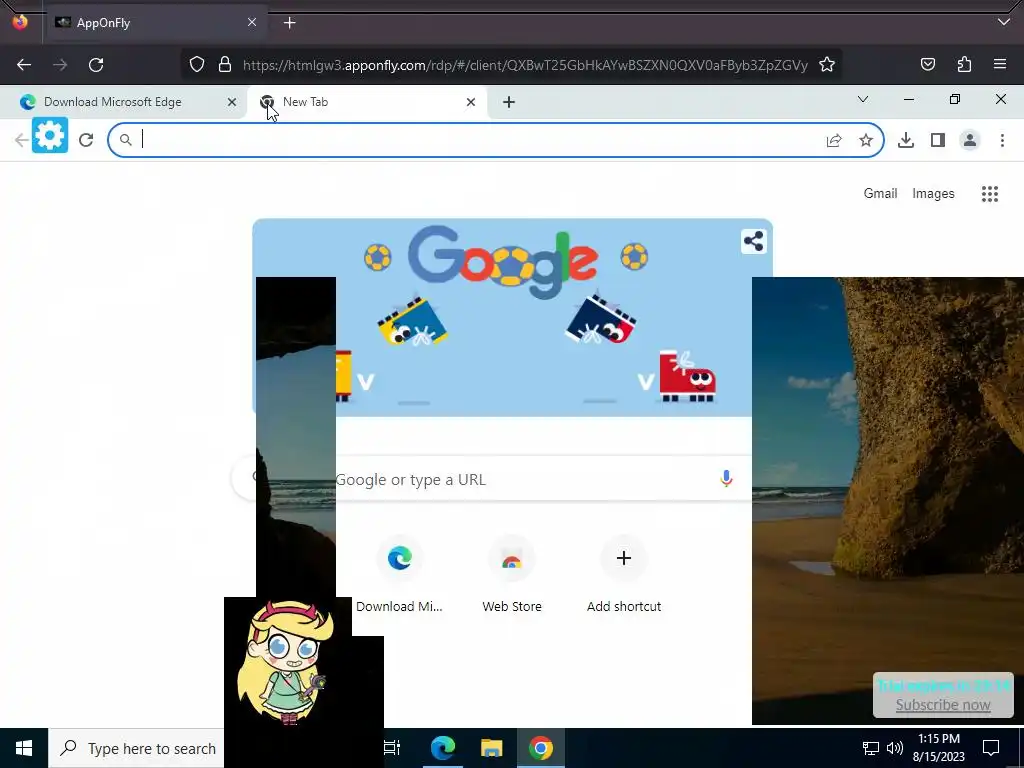Image resolution: width=1024 pixels, height=768 pixels.
Task: Open the network status tray icon
Action: click(871, 748)
